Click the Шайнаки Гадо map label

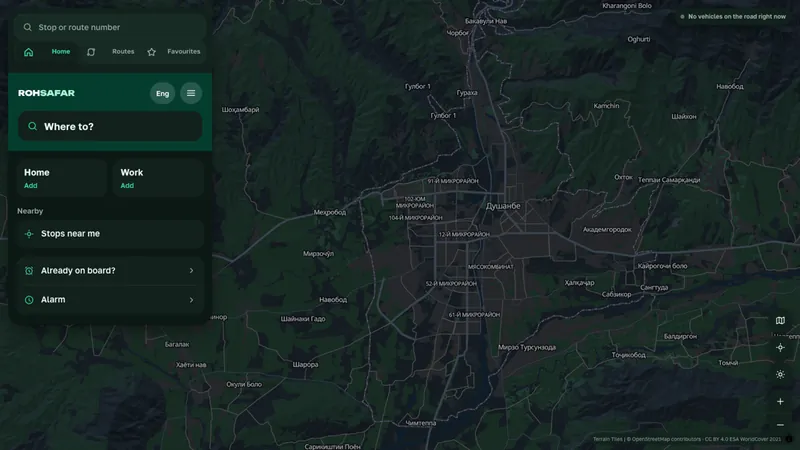click(x=303, y=319)
